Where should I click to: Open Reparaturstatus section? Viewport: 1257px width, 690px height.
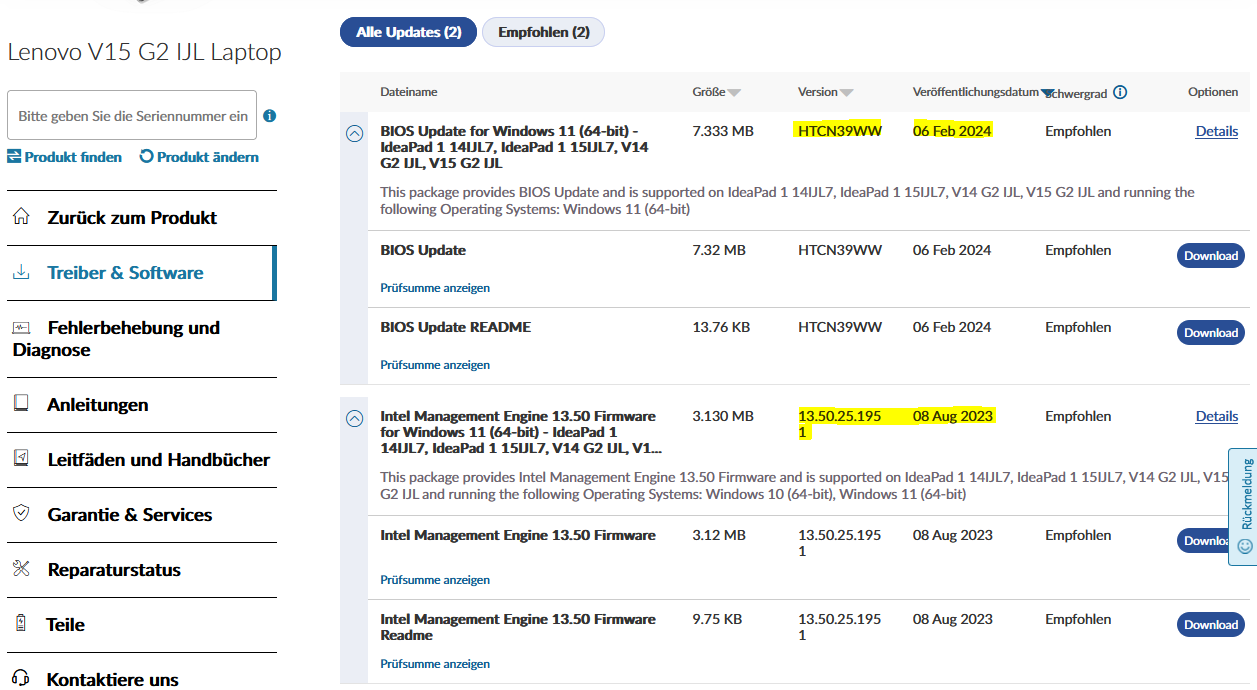point(114,569)
